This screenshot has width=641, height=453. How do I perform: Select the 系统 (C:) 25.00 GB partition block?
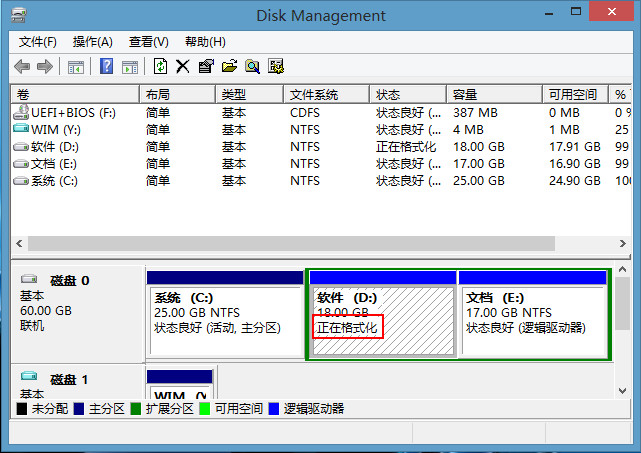coord(225,314)
